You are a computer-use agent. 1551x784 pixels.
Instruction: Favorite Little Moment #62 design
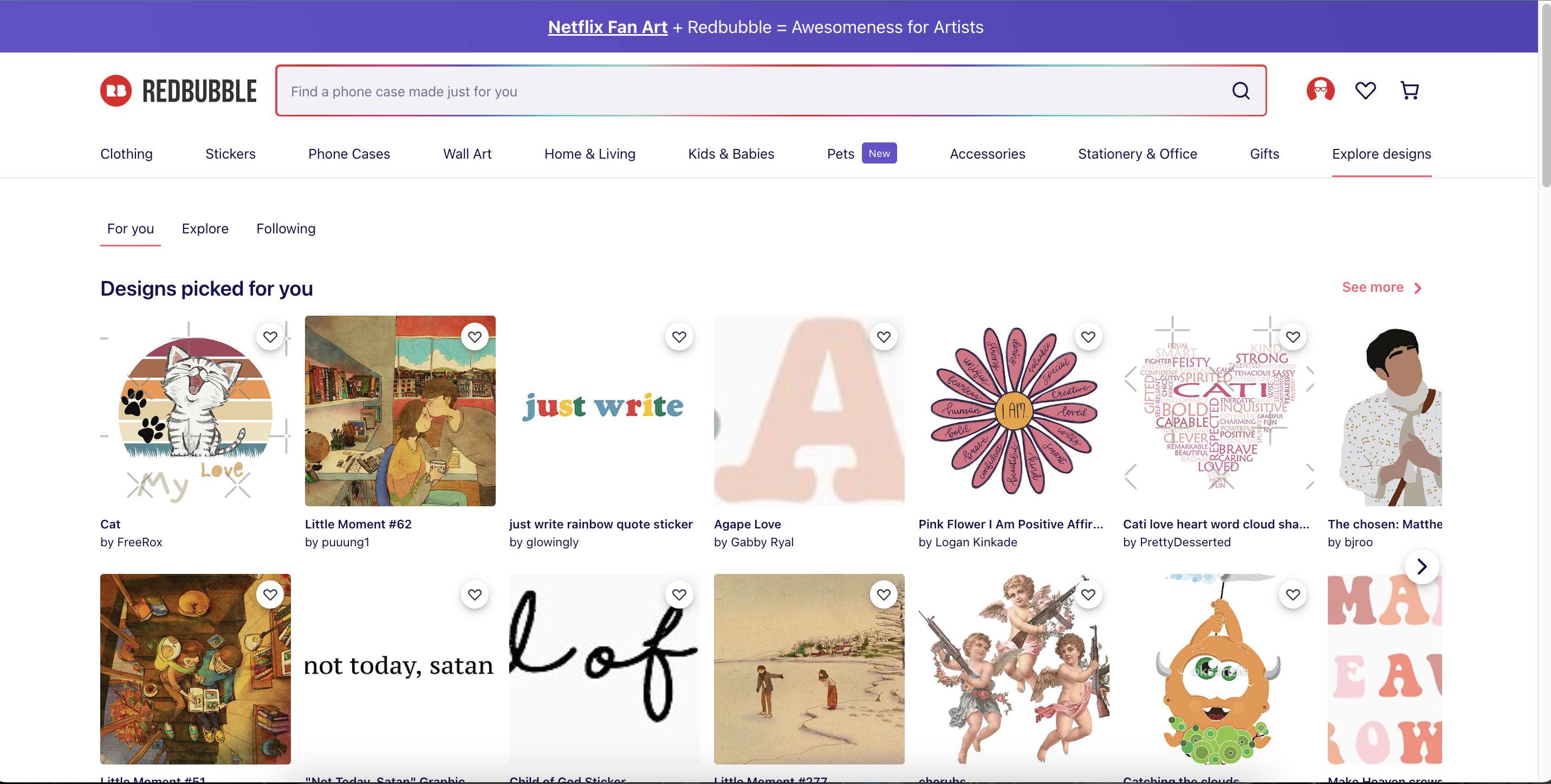[x=475, y=337]
